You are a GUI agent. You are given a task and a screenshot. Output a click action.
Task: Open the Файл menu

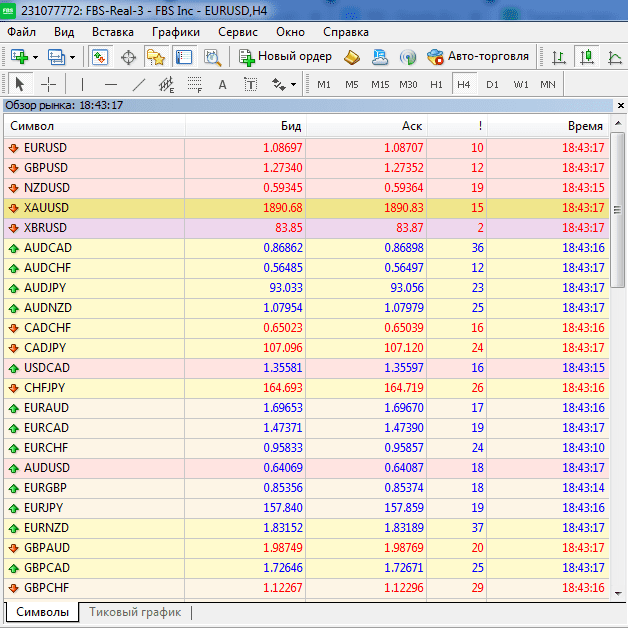coord(22,32)
